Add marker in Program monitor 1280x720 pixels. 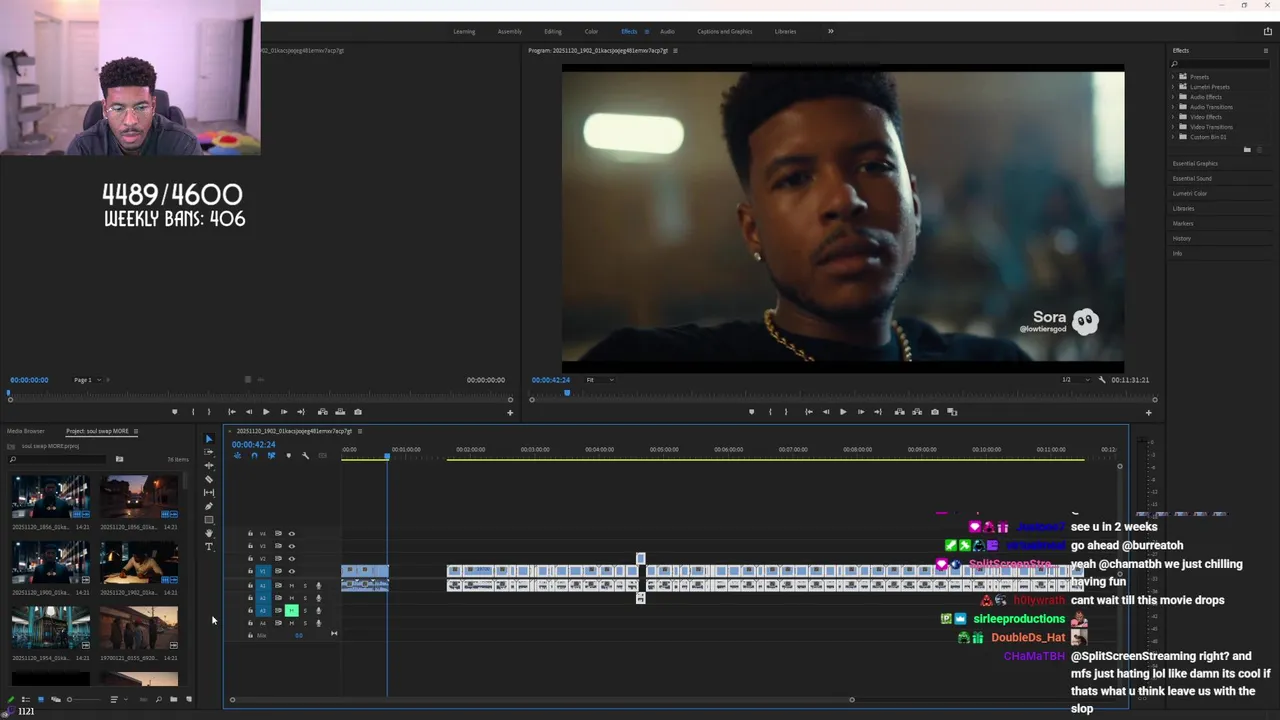click(752, 412)
